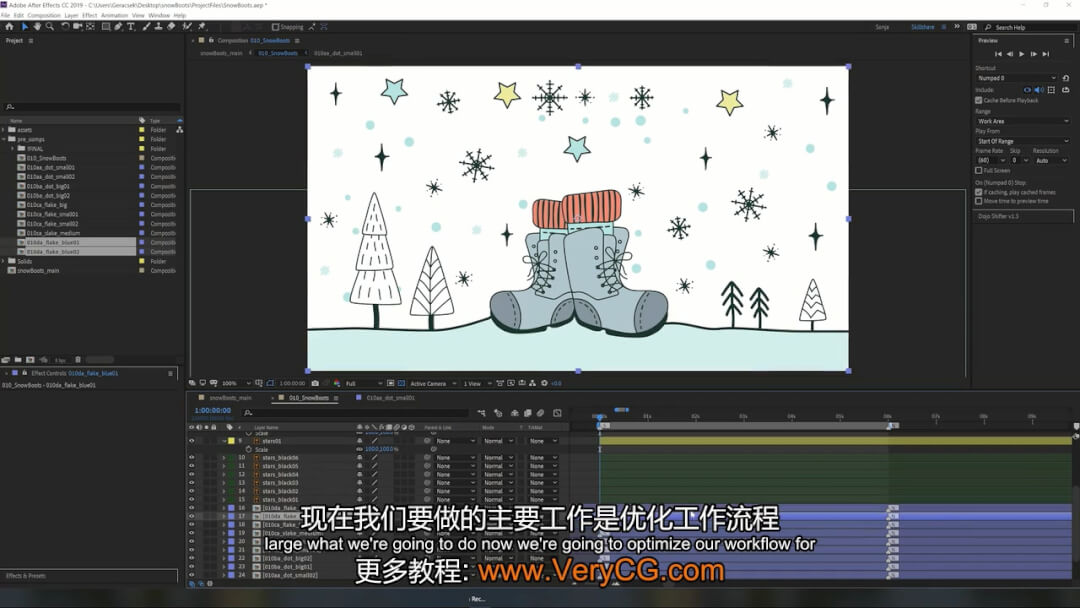Take a snapshot with camera icon
The image size is (1080, 608).
[x=315, y=383]
